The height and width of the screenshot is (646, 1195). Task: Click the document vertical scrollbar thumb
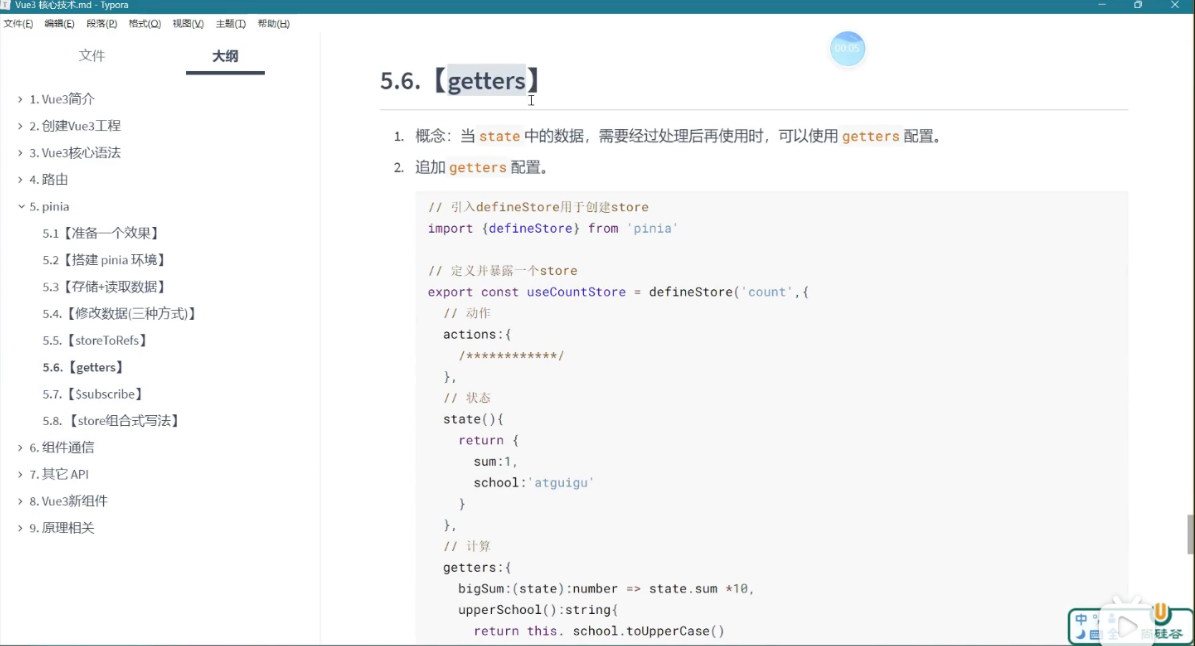tap(1190, 534)
